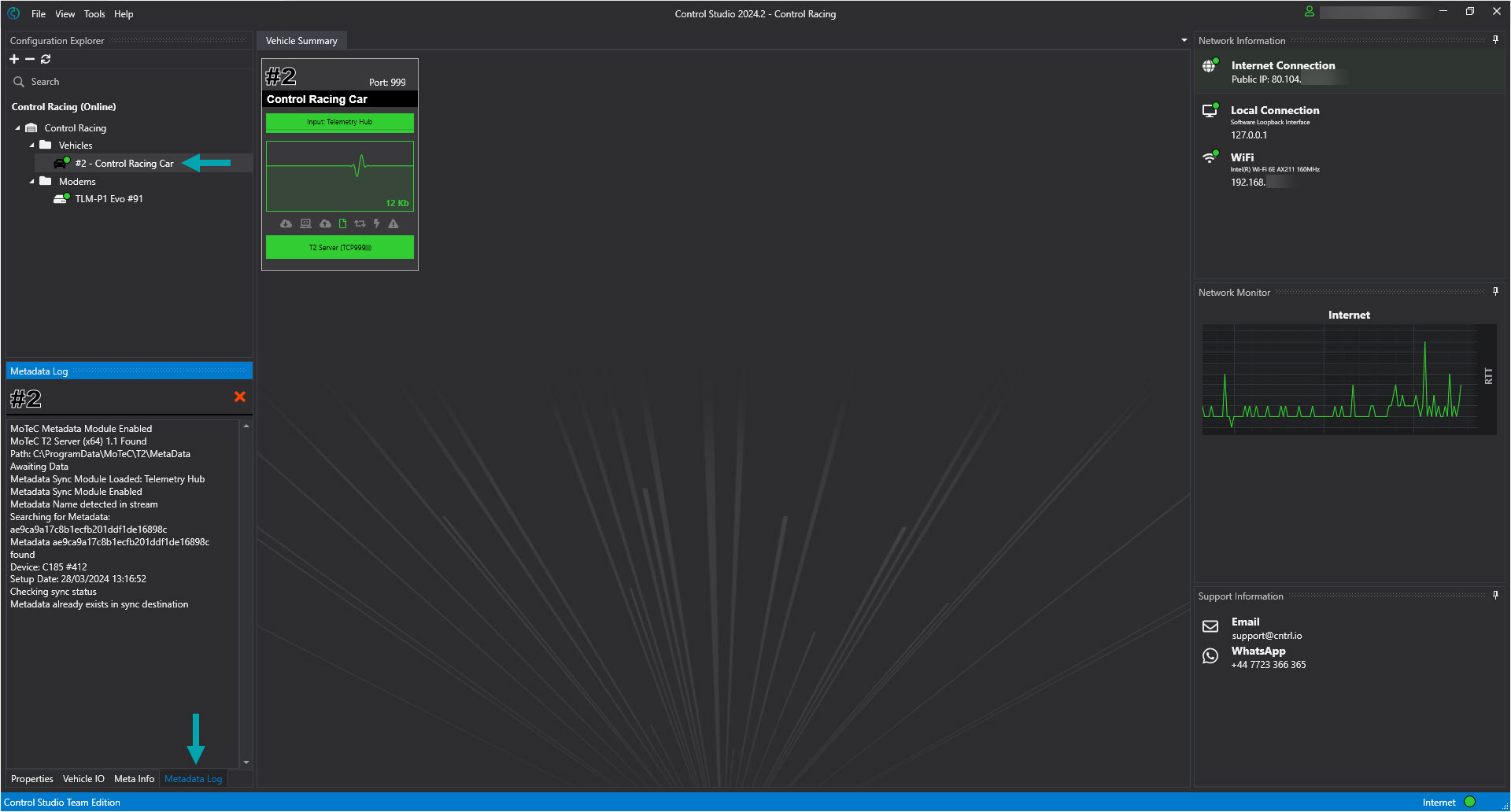Viewport: 1511px width, 812px height.
Task: Pin the Network Monitor panel
Action: click(1495, 292)
